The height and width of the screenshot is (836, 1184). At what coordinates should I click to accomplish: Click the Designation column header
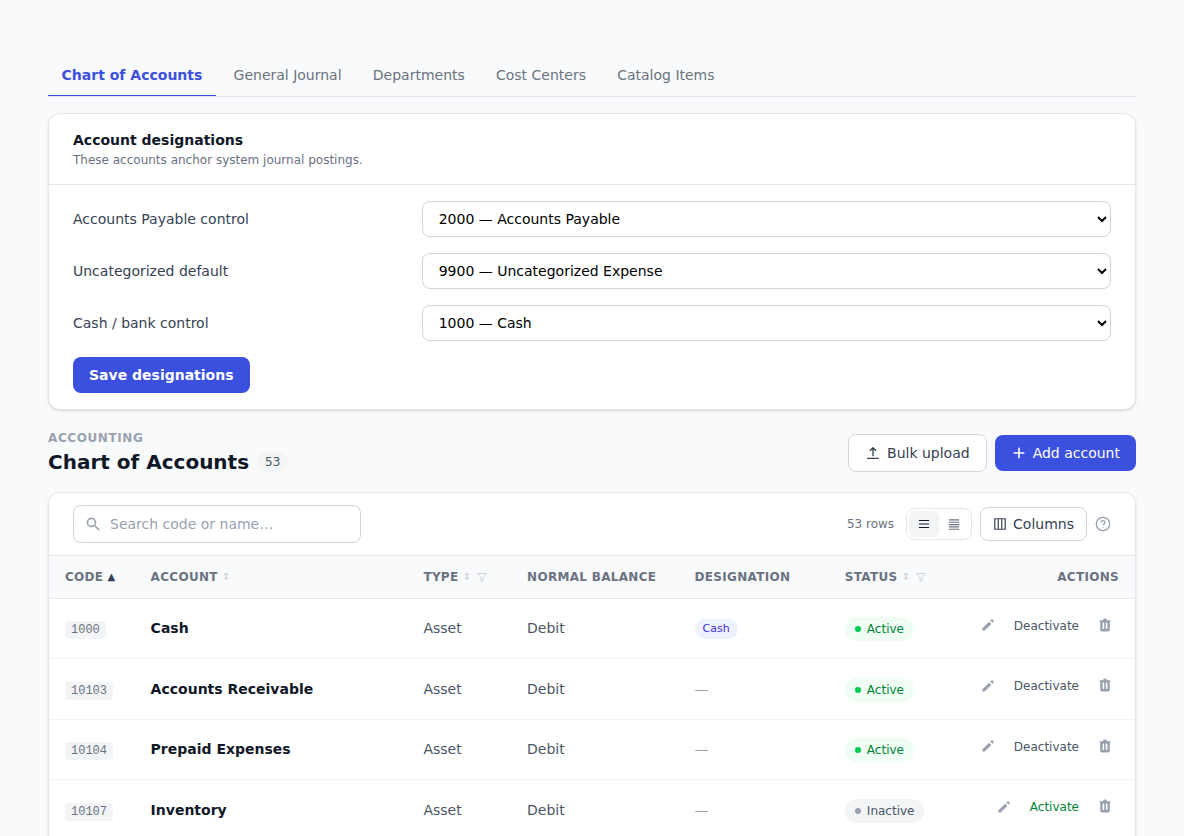tap(742, 577)
